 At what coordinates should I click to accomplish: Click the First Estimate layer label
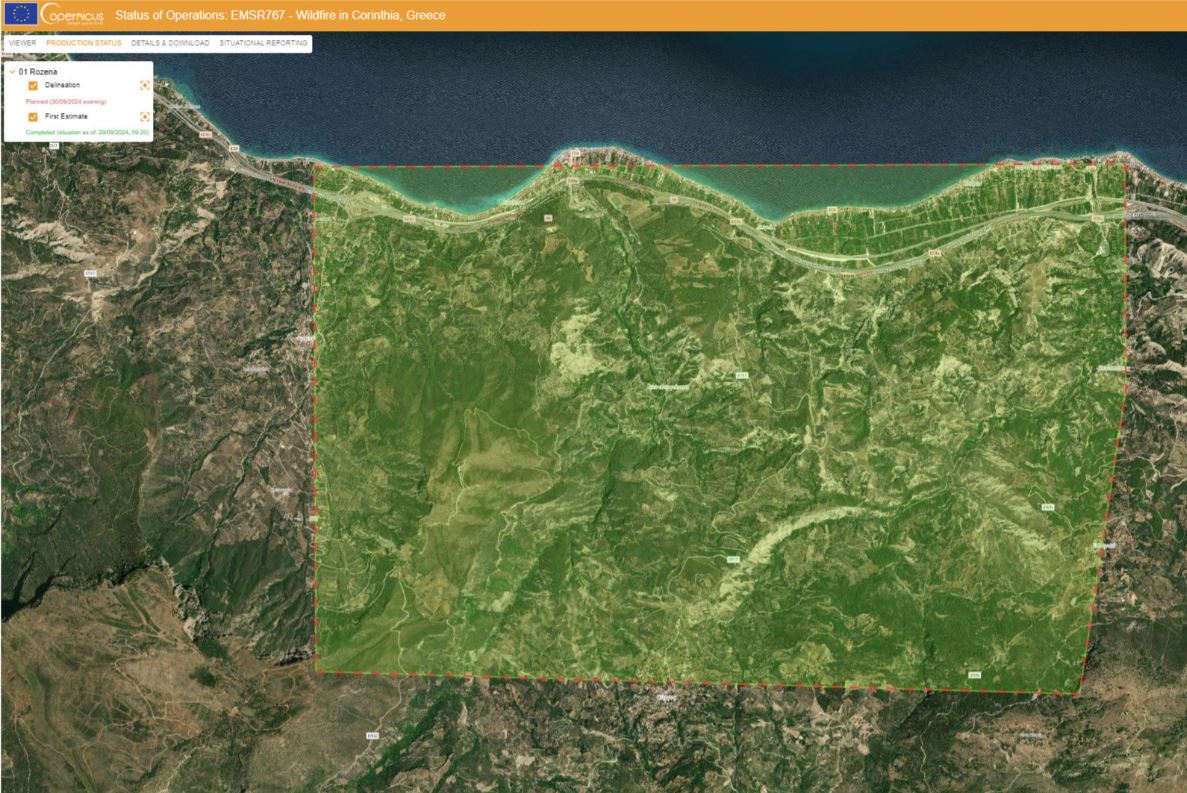coord(66,117)
